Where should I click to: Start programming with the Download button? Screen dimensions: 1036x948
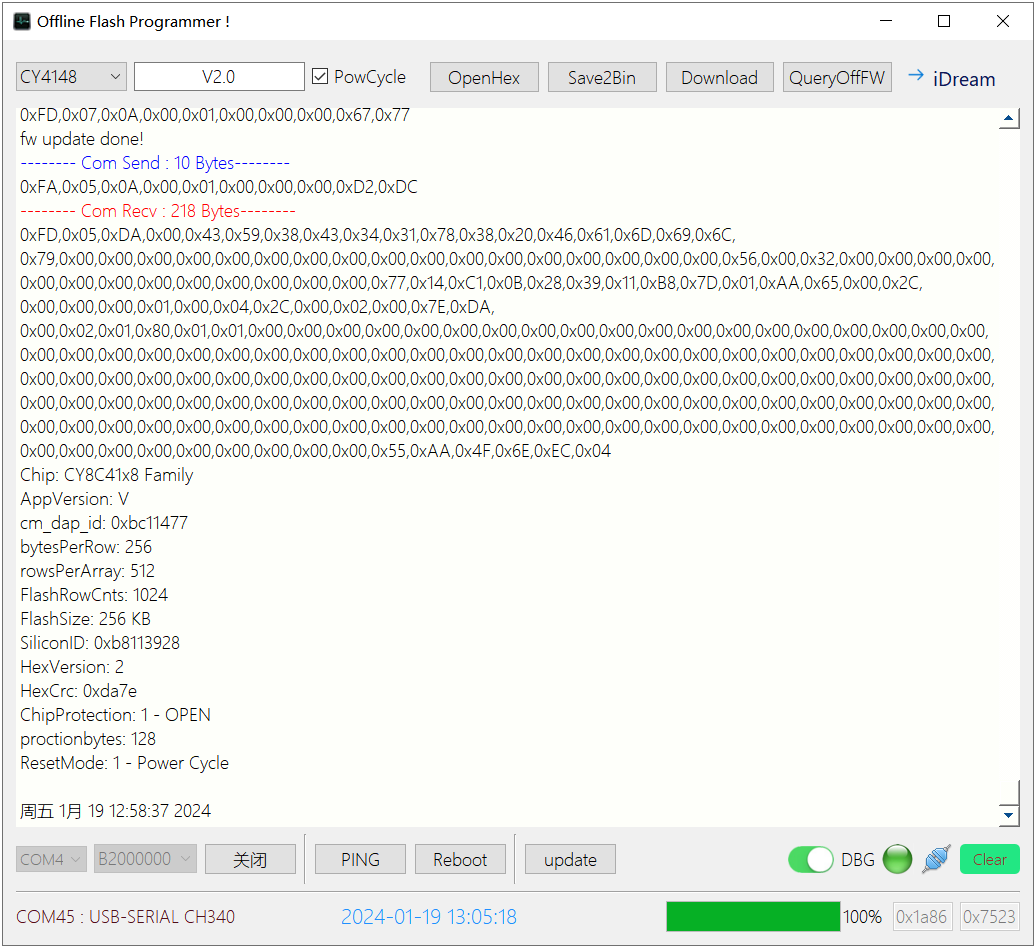coord(719,78)
